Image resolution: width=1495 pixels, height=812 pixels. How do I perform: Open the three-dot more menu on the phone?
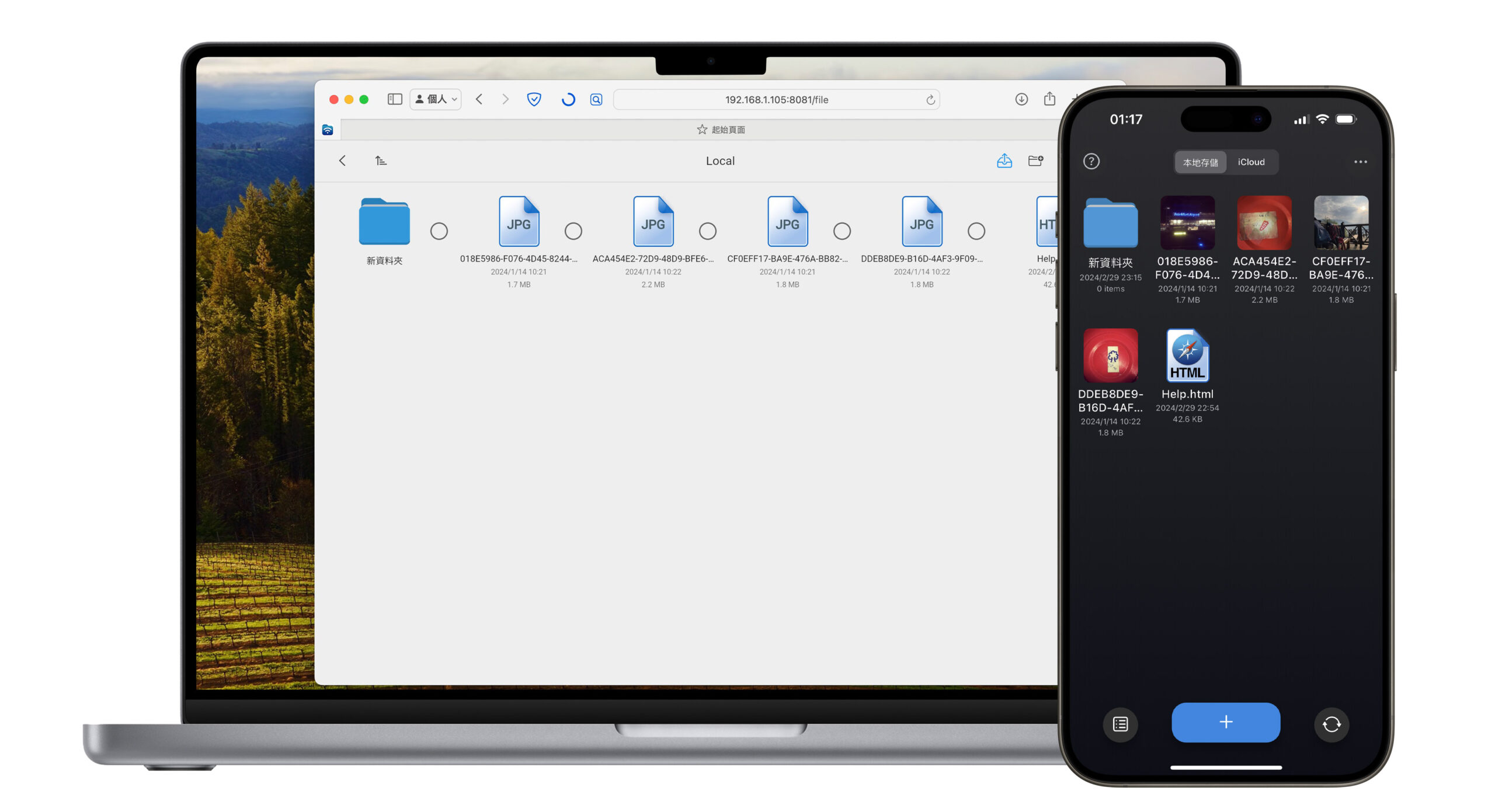tap(1360, 162)
